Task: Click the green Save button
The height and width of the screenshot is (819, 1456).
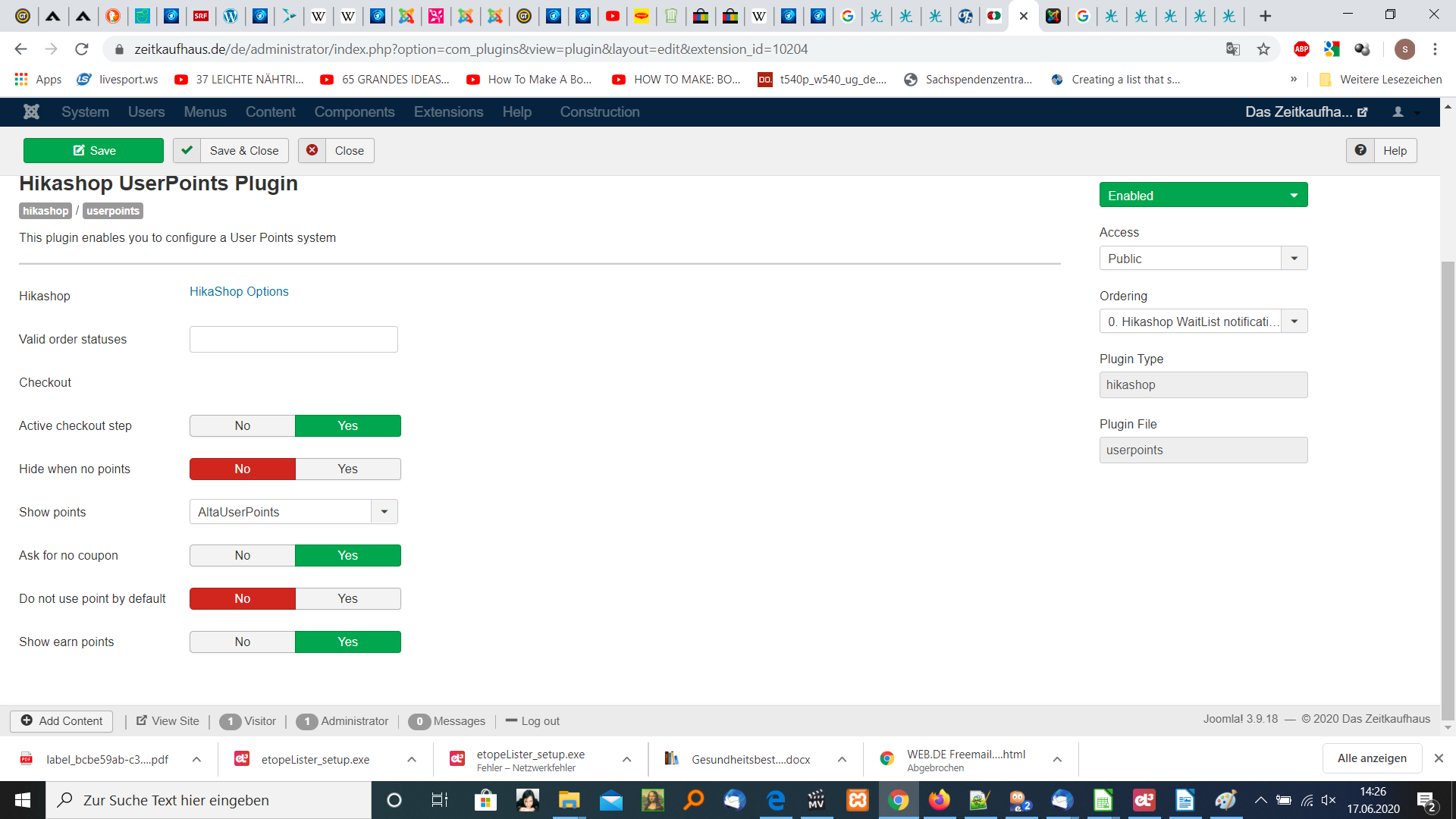Action: click(x=93, y=150)
